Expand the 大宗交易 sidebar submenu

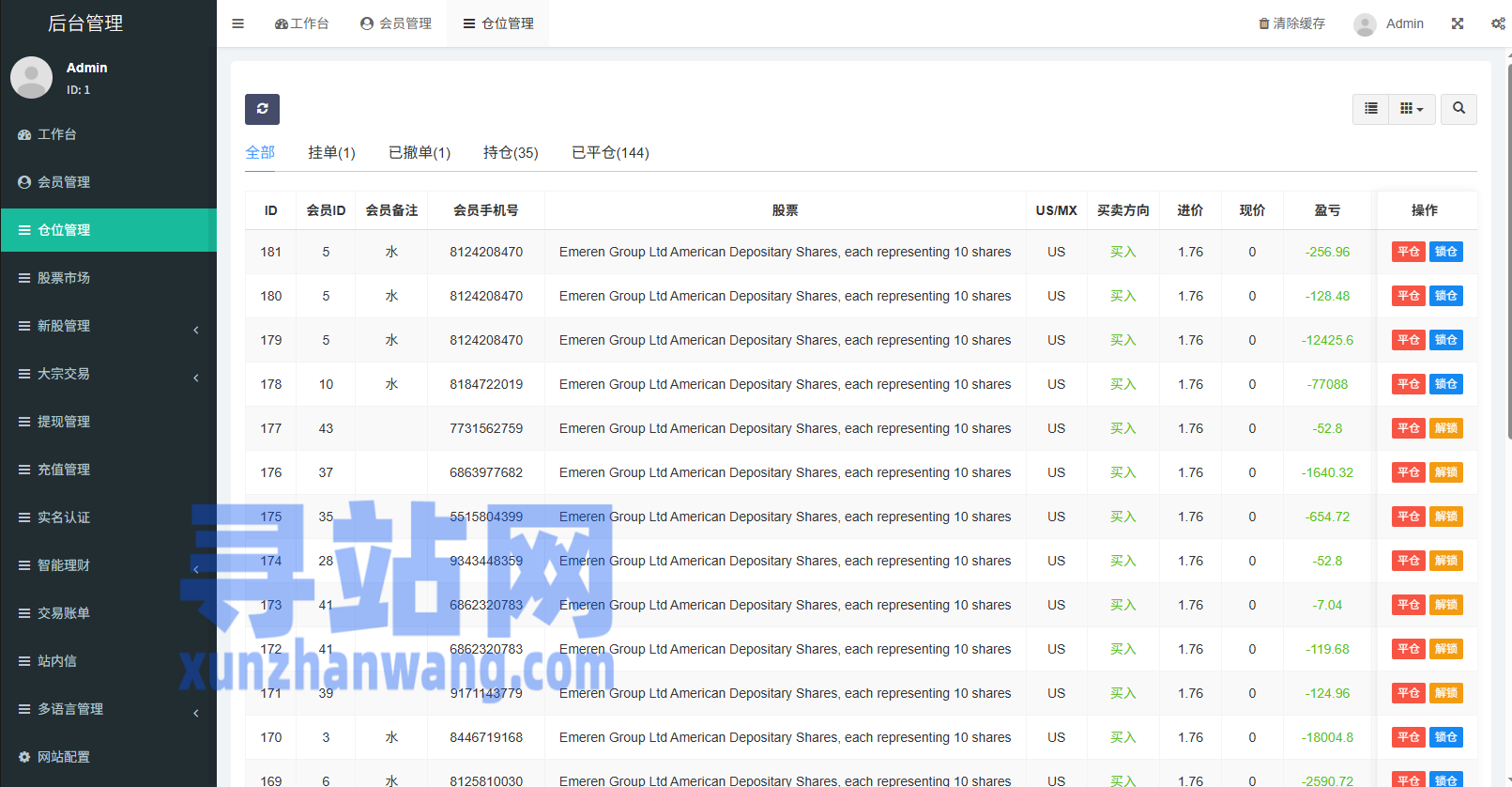coord(108,374)
